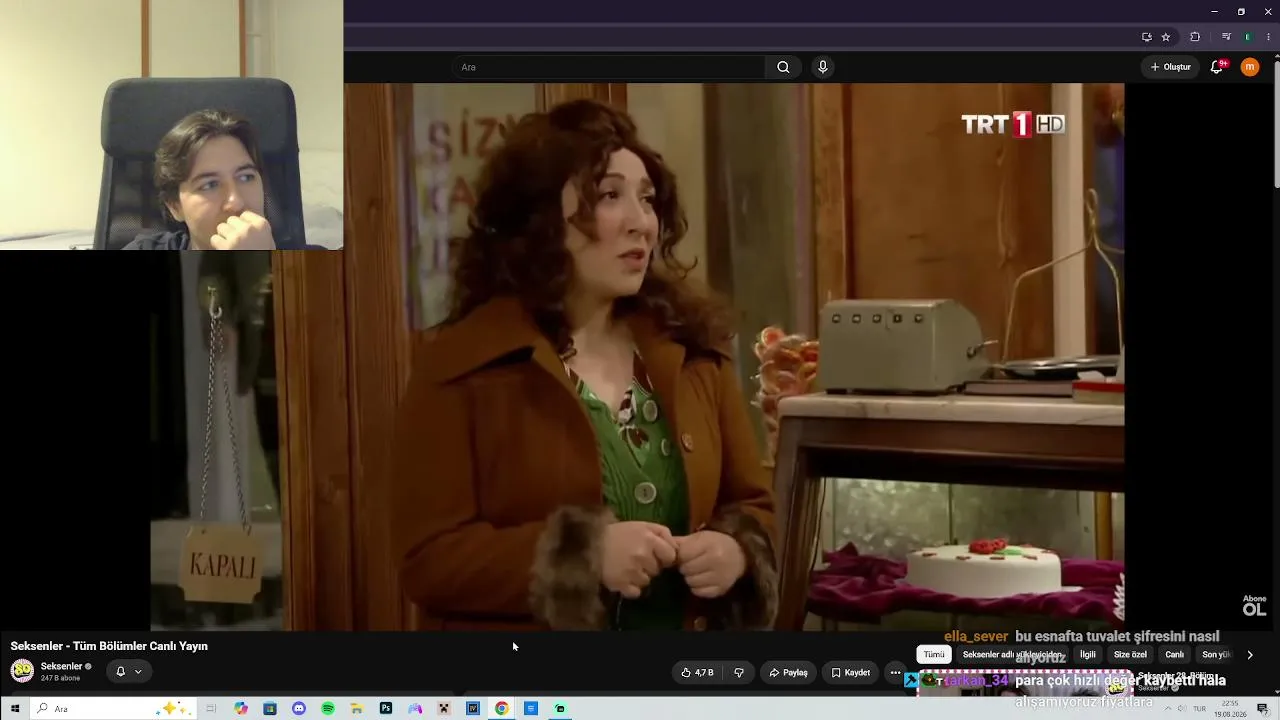
Task: Click the 247 B abone subscriber count
Action: click(x=60, y=678)
